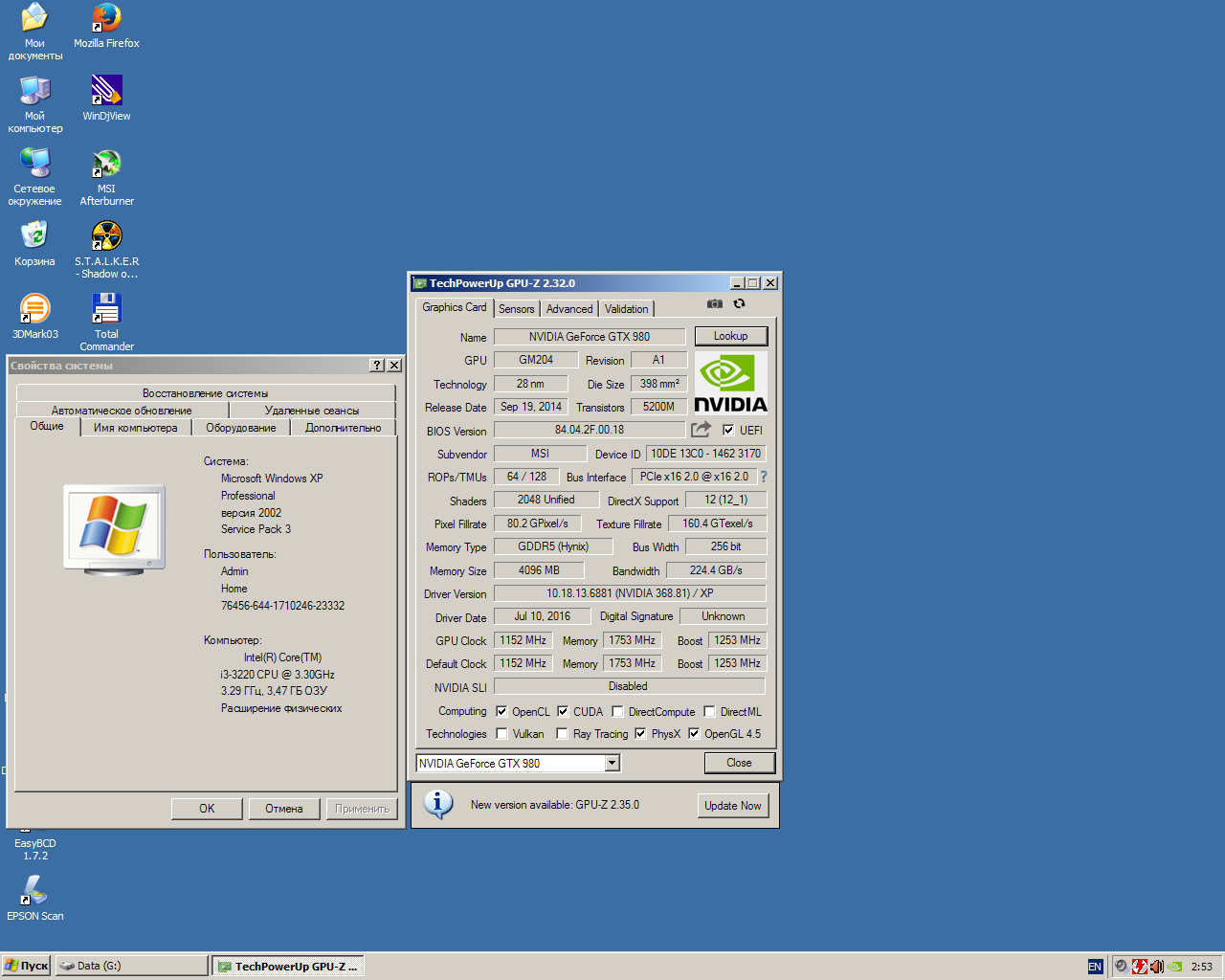
Task: Open the Оборудование tab
Action: pos(241,428)
